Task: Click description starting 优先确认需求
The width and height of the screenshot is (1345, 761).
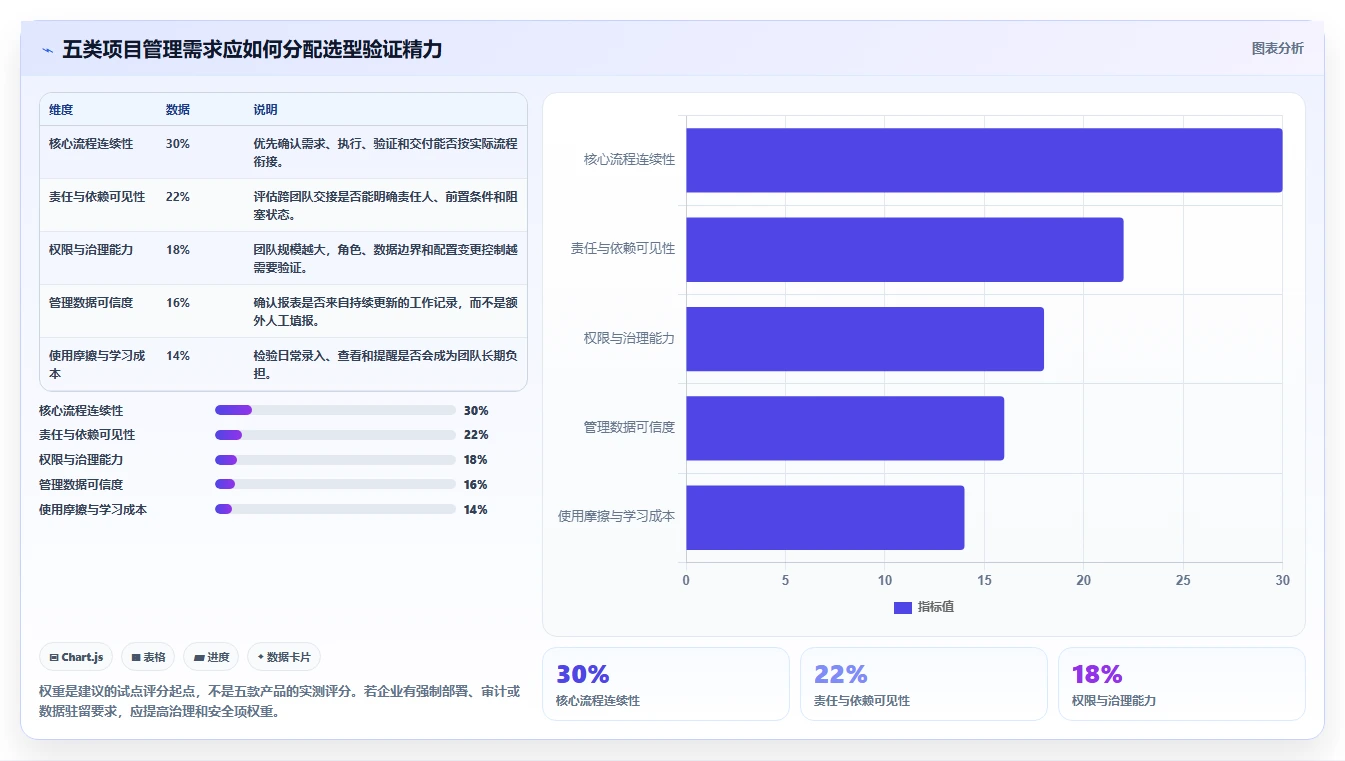Action: tap(385, 152)
